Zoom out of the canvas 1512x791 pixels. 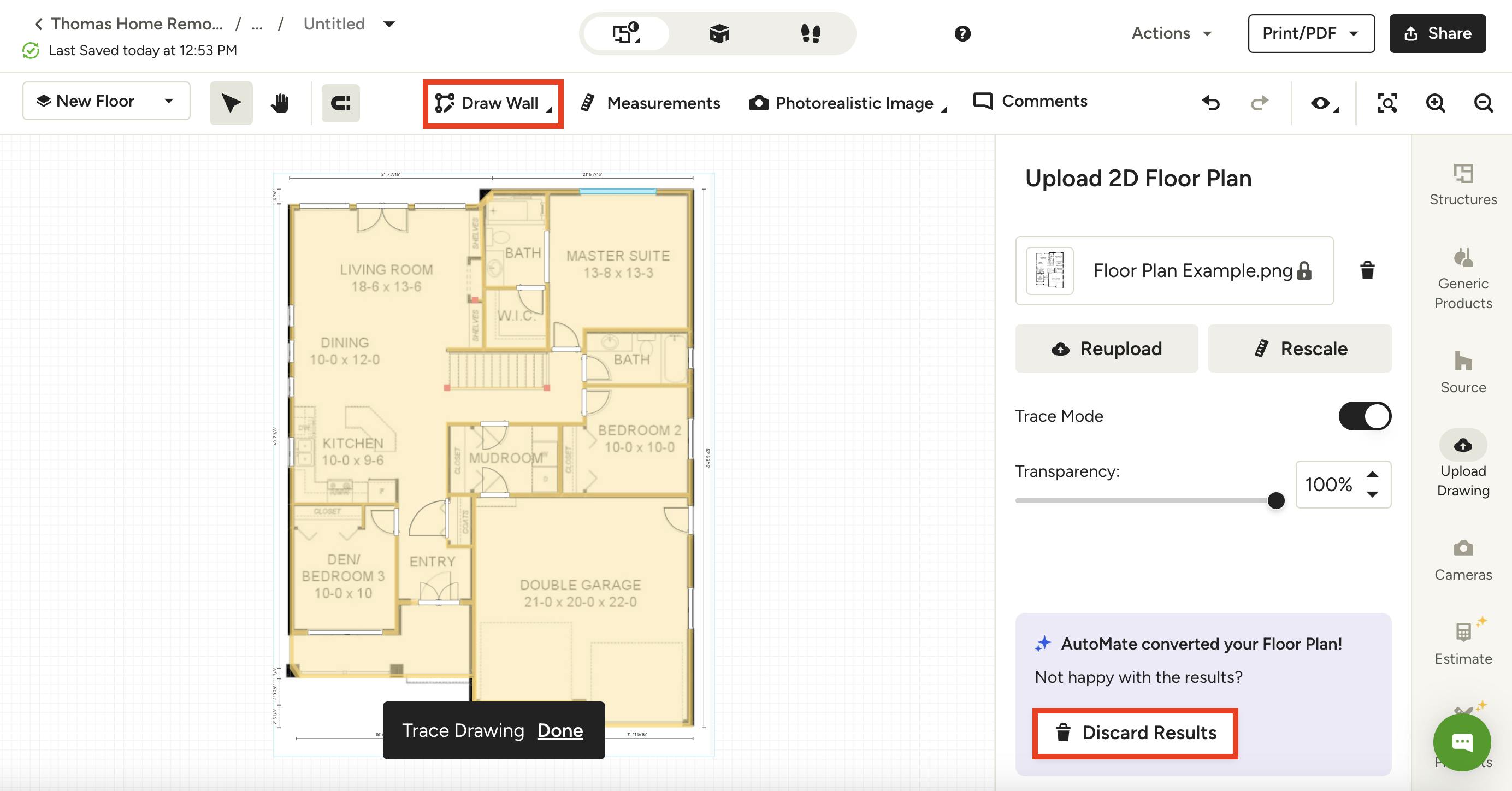coord(1483,103)
